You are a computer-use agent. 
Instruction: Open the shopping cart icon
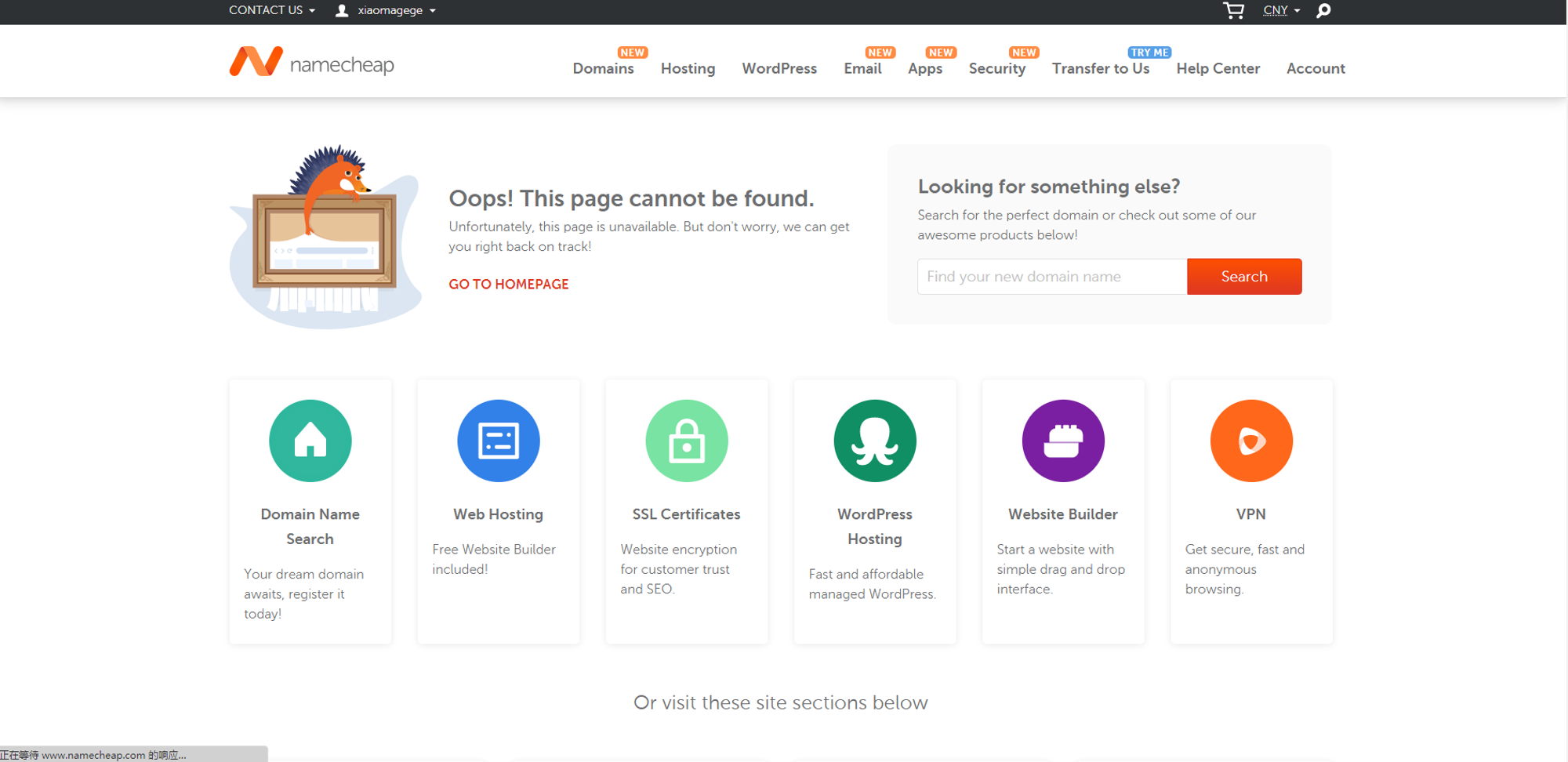pyautogui.click(x=1233, y=10)
